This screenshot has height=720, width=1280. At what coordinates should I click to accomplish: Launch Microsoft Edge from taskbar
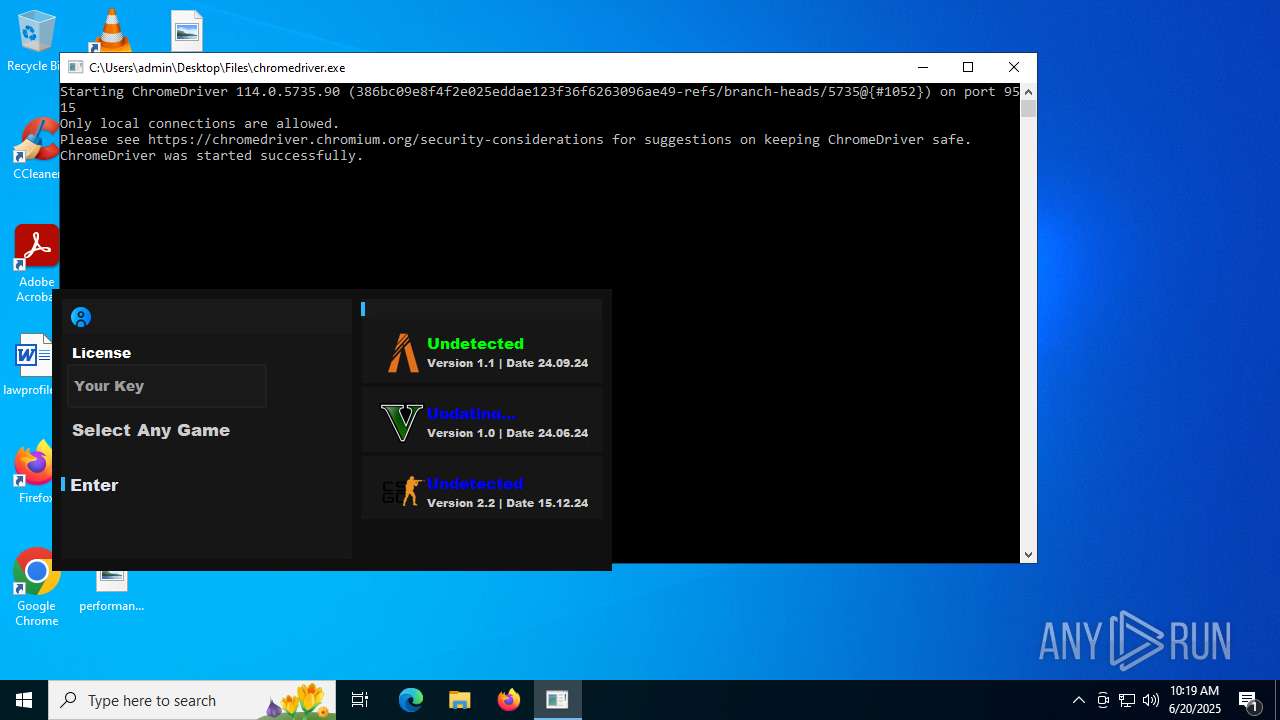coord(411,700)
